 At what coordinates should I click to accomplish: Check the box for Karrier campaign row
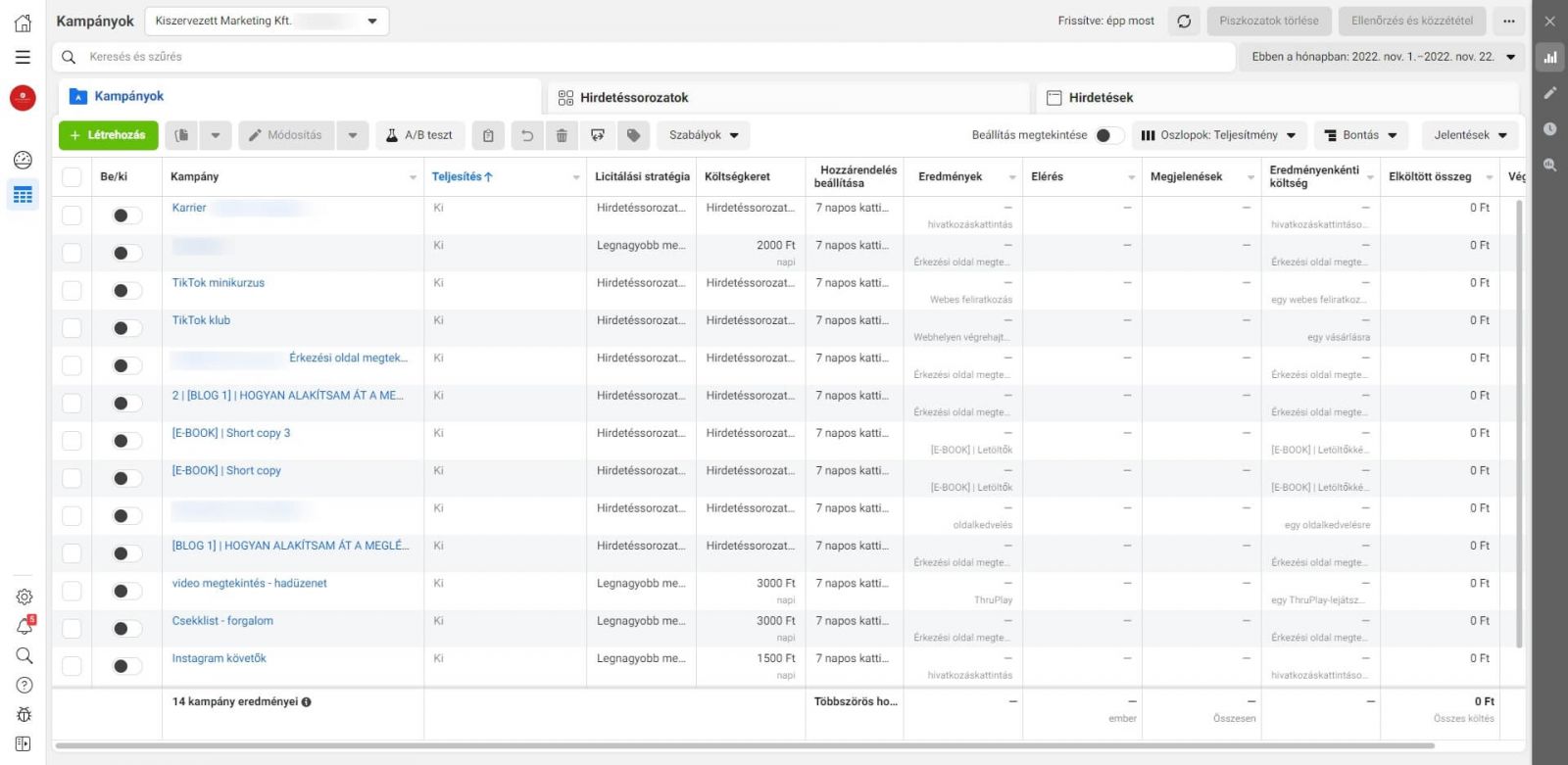coord(72,215)
